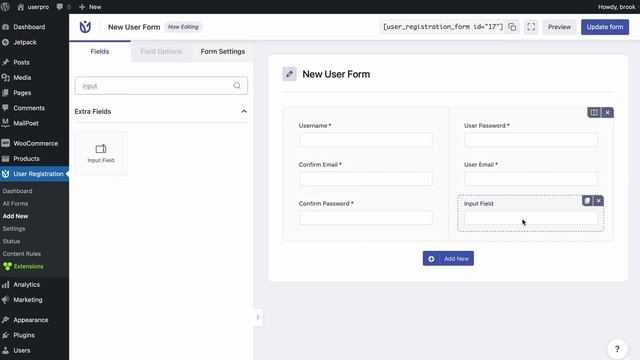Click the User Registration logo in header
Image resolution: width=640 pixels, height=360 pixels.
coord(85,27)
